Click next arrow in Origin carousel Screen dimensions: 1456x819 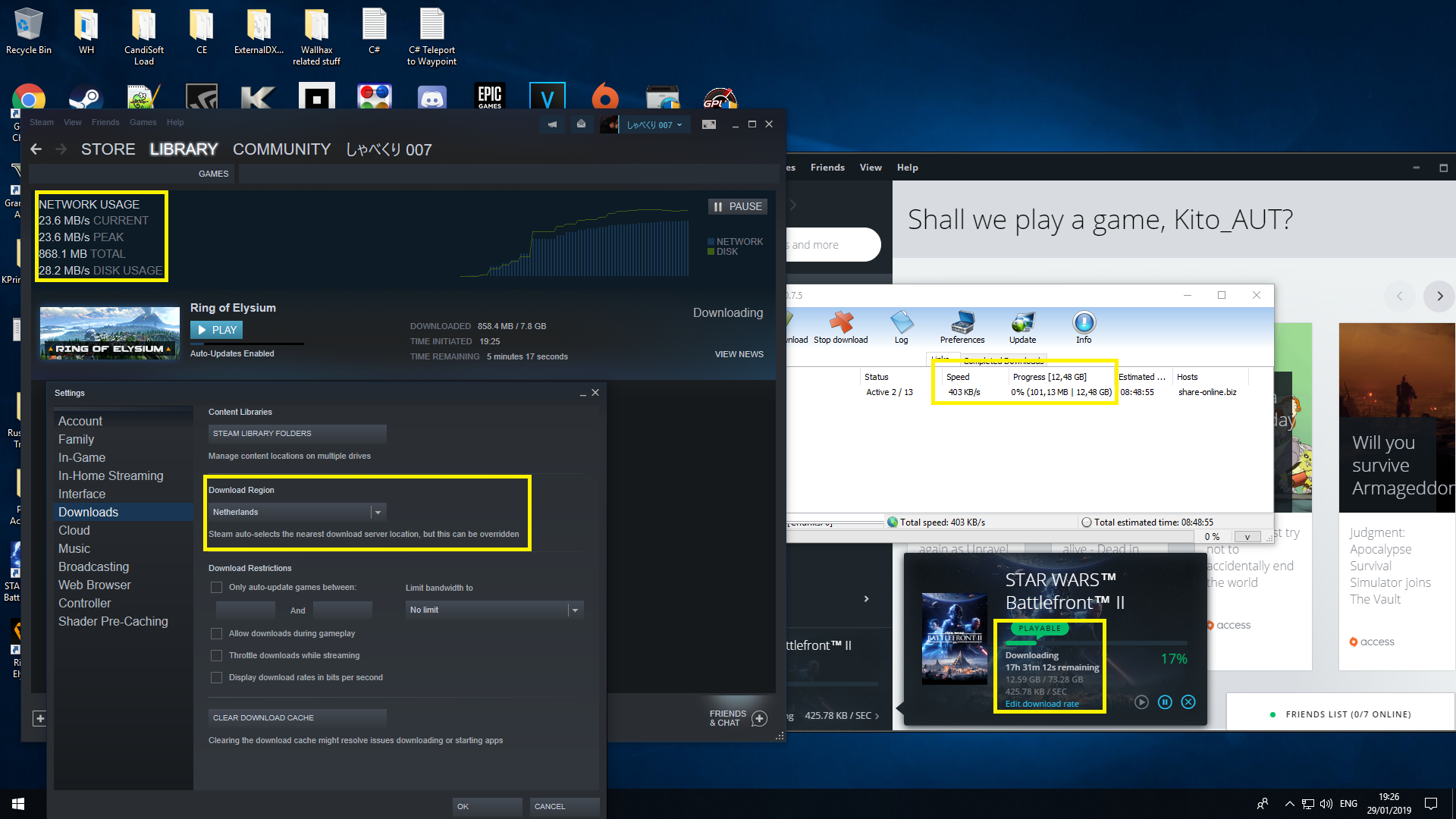point(1439,297)
